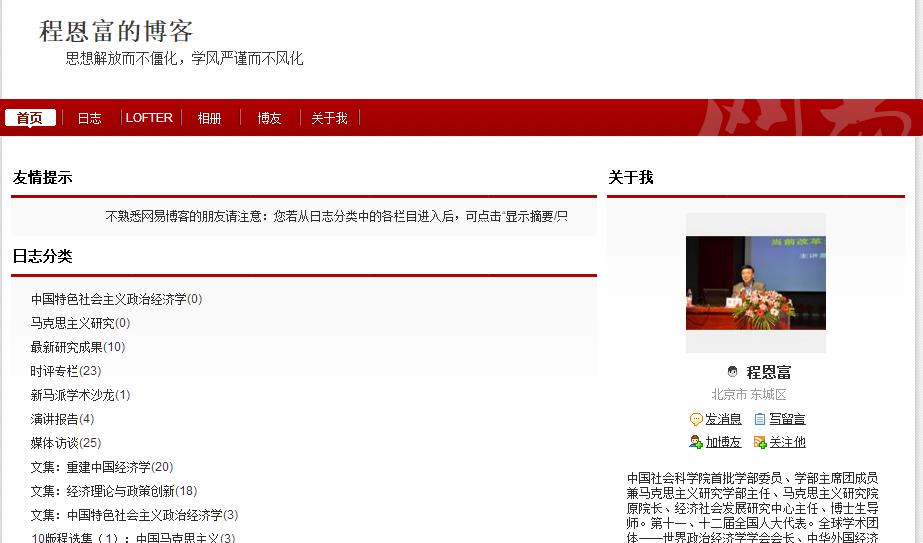Open 文集：重建中国经济学(20)
923x543 pixels.
pos(102,467)
